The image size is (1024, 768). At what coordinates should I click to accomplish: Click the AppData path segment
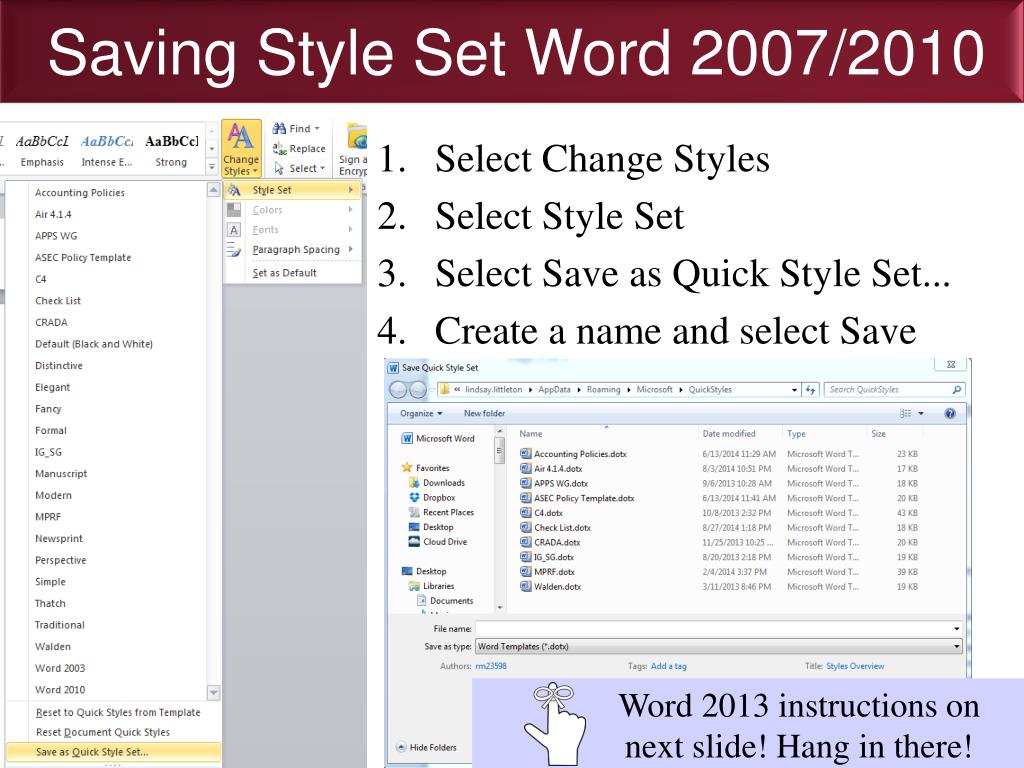pos(554,389)
